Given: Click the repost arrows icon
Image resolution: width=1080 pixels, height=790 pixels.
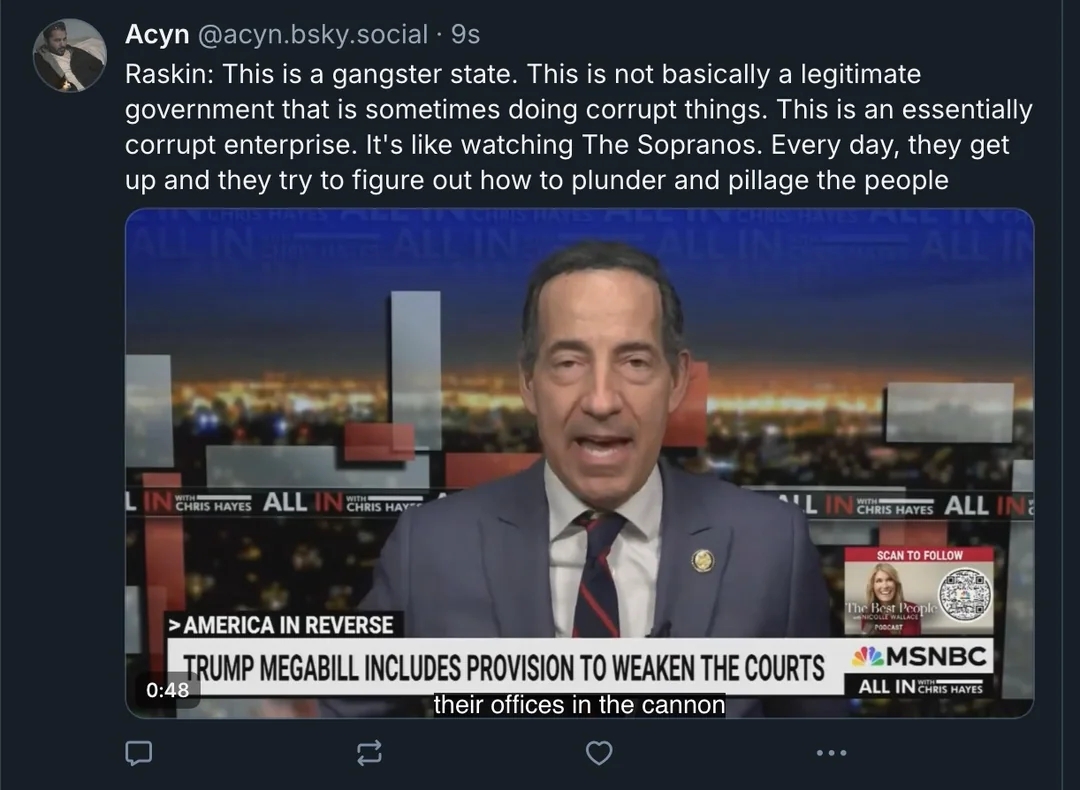Looking at the screenshot, I should (369, 752).
